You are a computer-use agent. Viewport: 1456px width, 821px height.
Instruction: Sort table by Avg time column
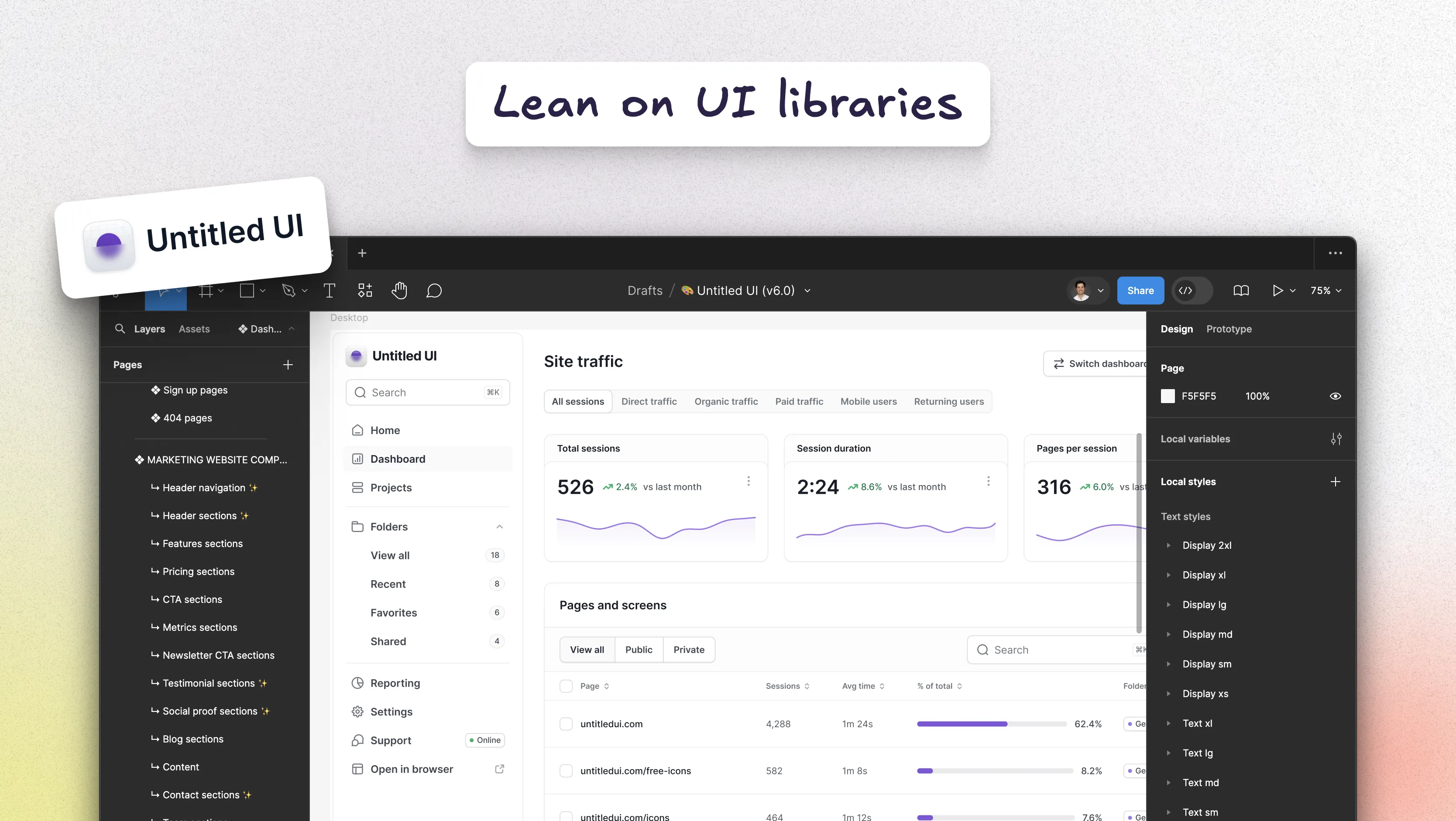(863, 686)
